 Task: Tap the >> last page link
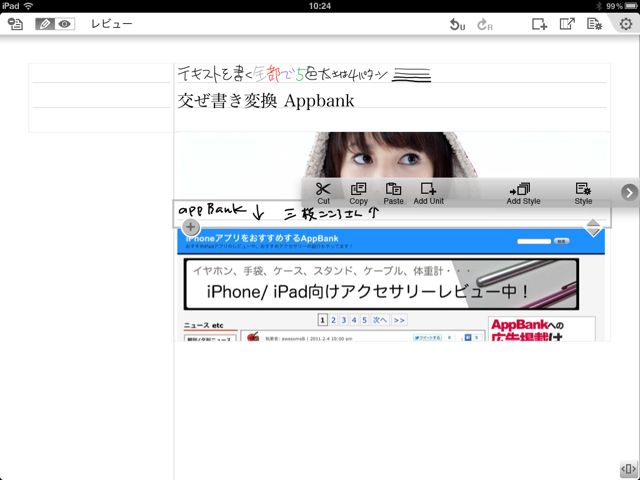pyautogui.click(x=399, y=320)
